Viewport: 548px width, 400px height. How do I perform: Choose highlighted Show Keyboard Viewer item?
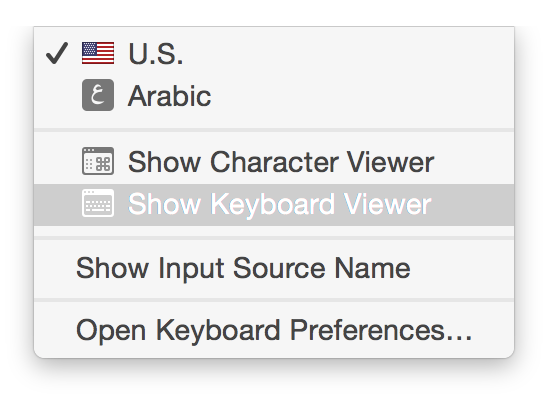click(x=274, y=204)
